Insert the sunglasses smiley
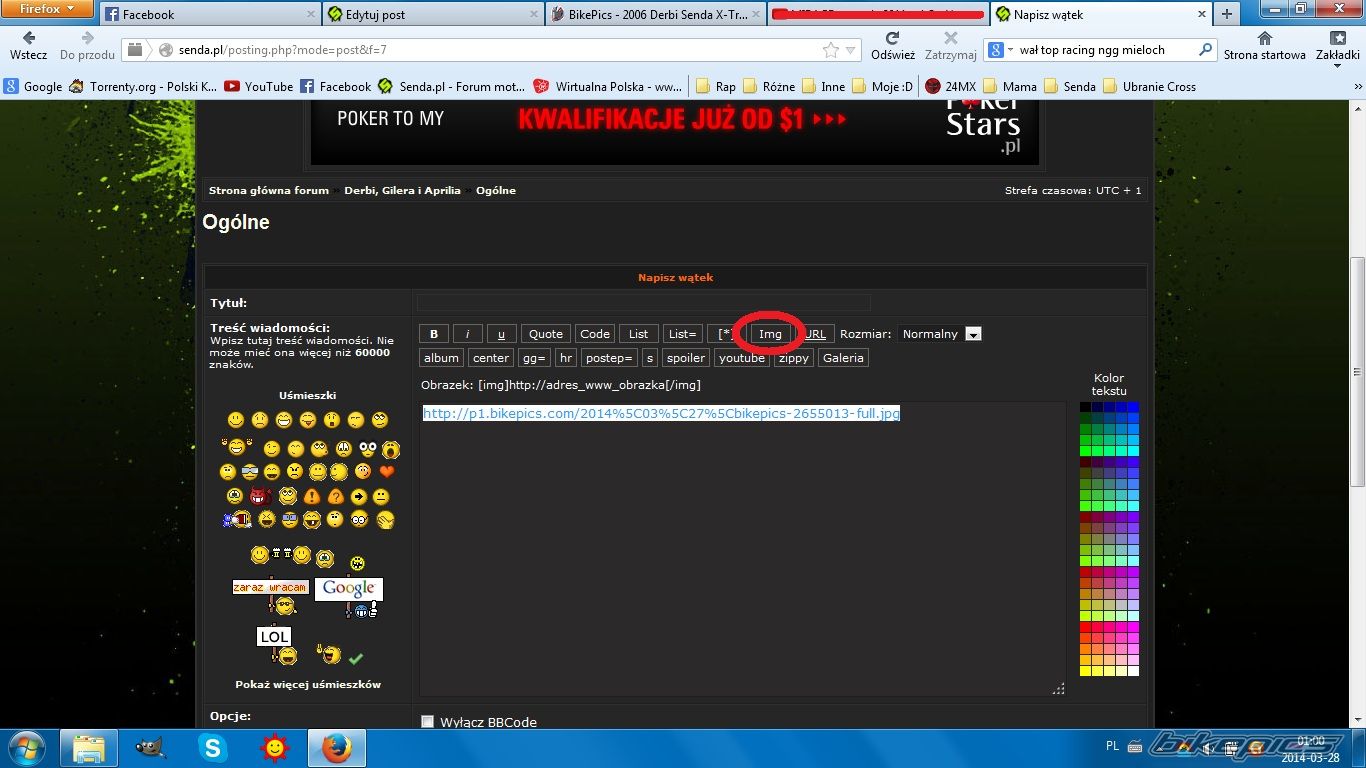Screen dimensions: 1366x768 (250, 471)
